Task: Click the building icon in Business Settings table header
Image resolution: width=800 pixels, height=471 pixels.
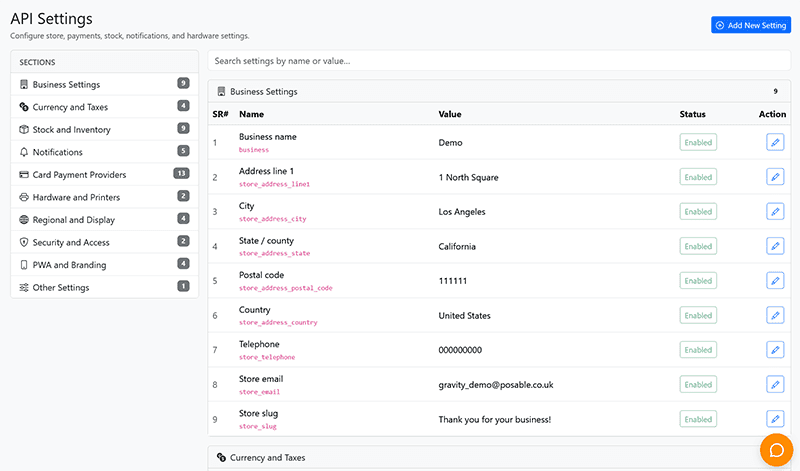Action: (221, 91)
